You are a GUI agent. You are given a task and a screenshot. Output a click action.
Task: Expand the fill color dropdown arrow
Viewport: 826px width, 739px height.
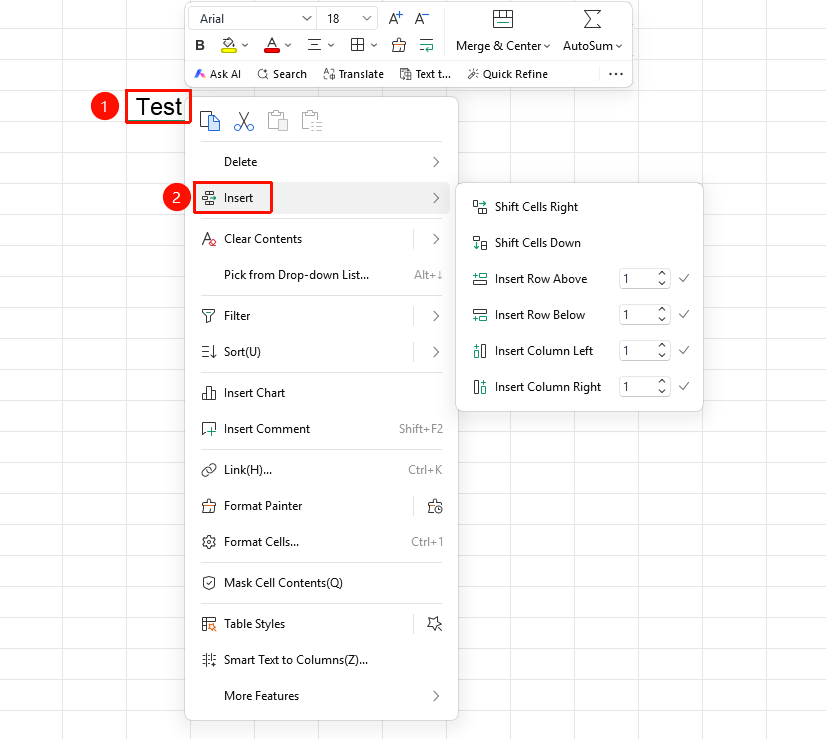245,45
